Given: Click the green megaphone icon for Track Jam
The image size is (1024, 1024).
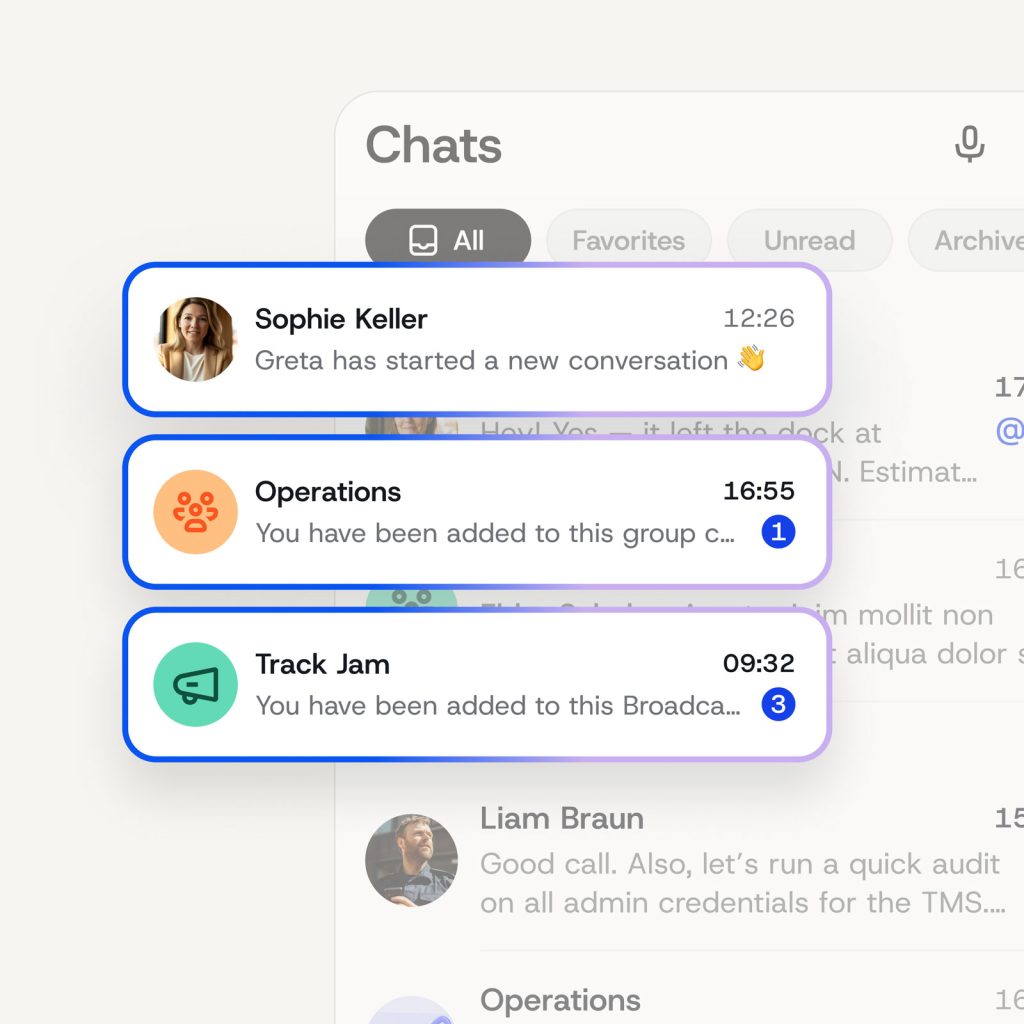Looking at the screenshot, I should (196, 684).
